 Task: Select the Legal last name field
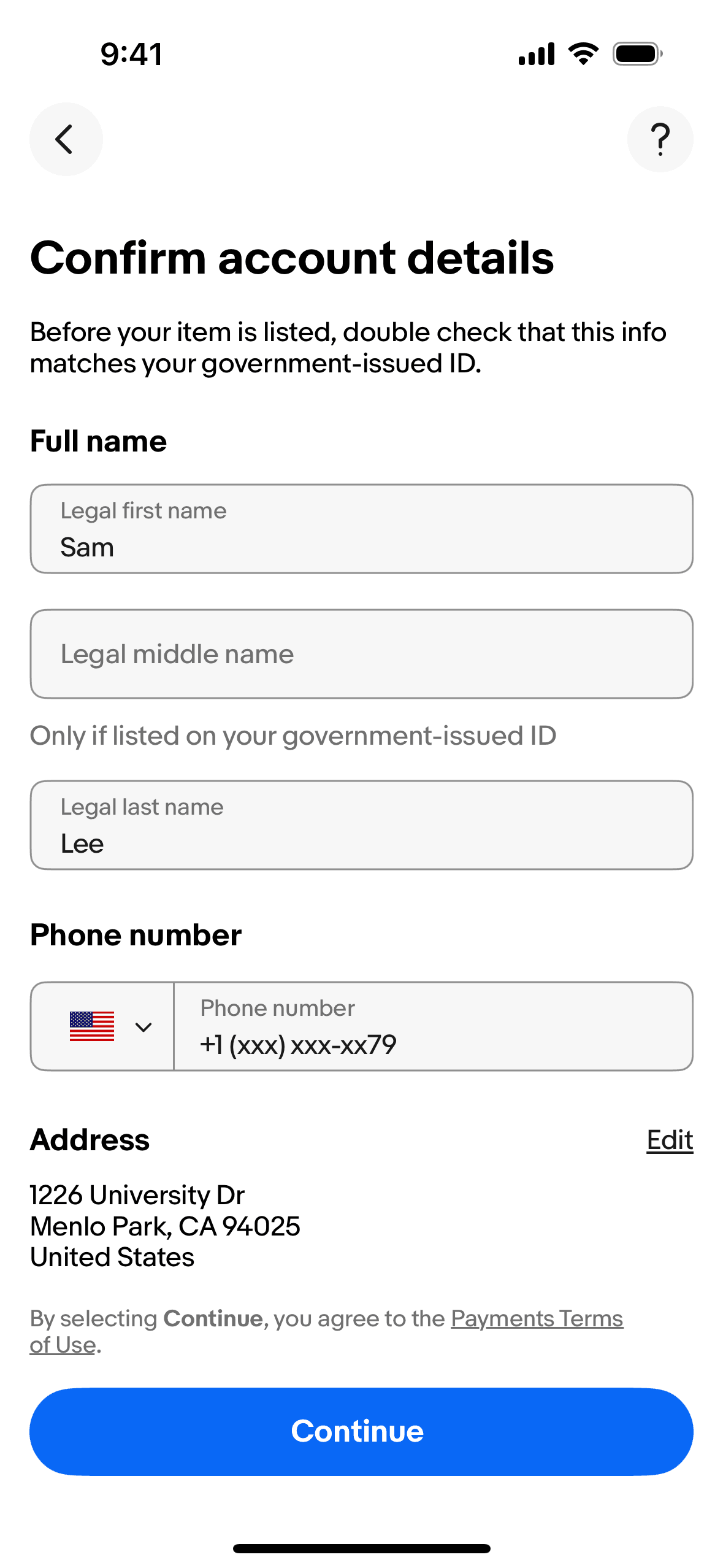[361, 825]
